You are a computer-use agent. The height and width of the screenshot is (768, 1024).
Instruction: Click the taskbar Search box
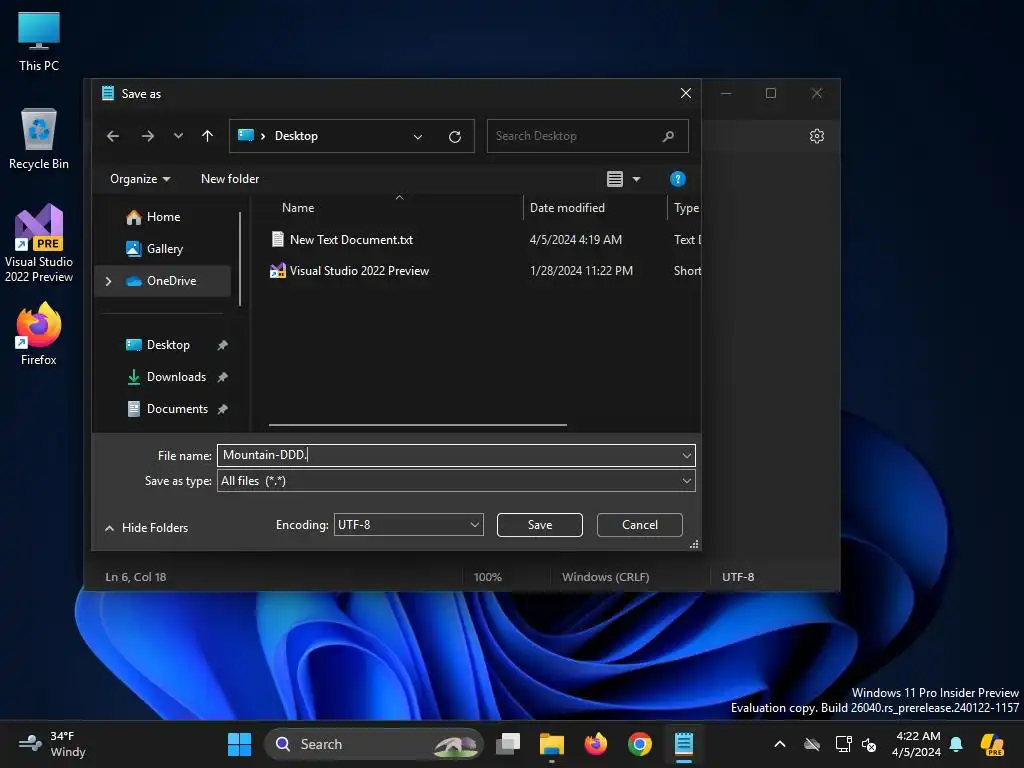[x=374, y=744]
